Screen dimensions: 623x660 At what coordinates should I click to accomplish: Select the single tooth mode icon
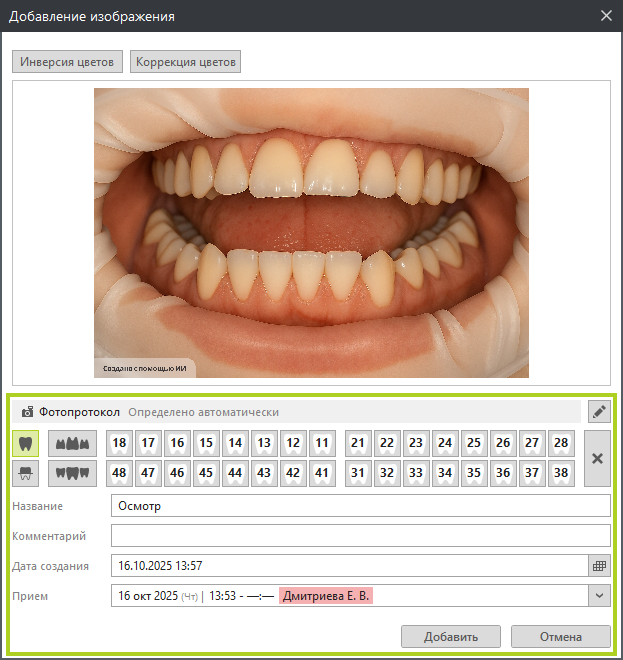pos(26,443)
